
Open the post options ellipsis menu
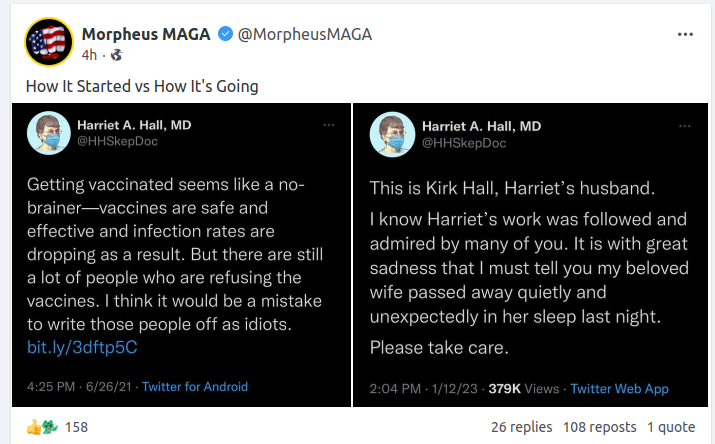tap(685, 34)
